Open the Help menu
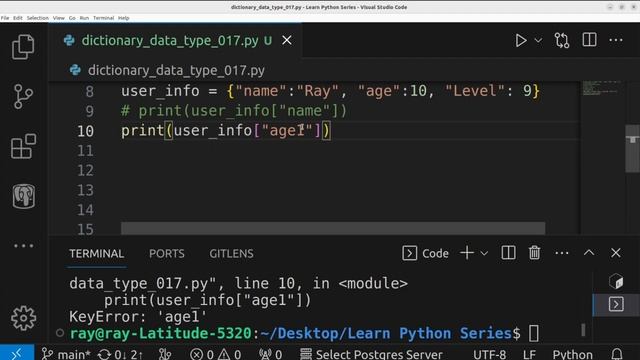 [124, 18]
